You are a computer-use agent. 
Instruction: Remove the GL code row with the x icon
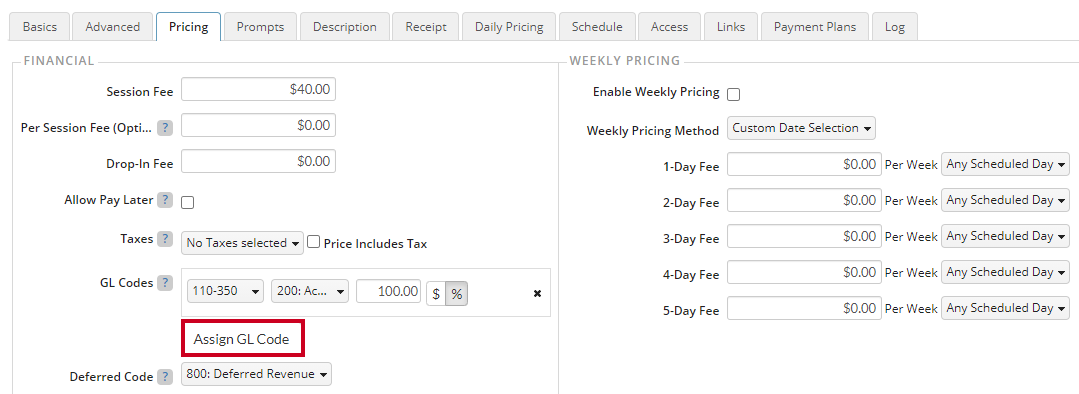tap(537, 294)
